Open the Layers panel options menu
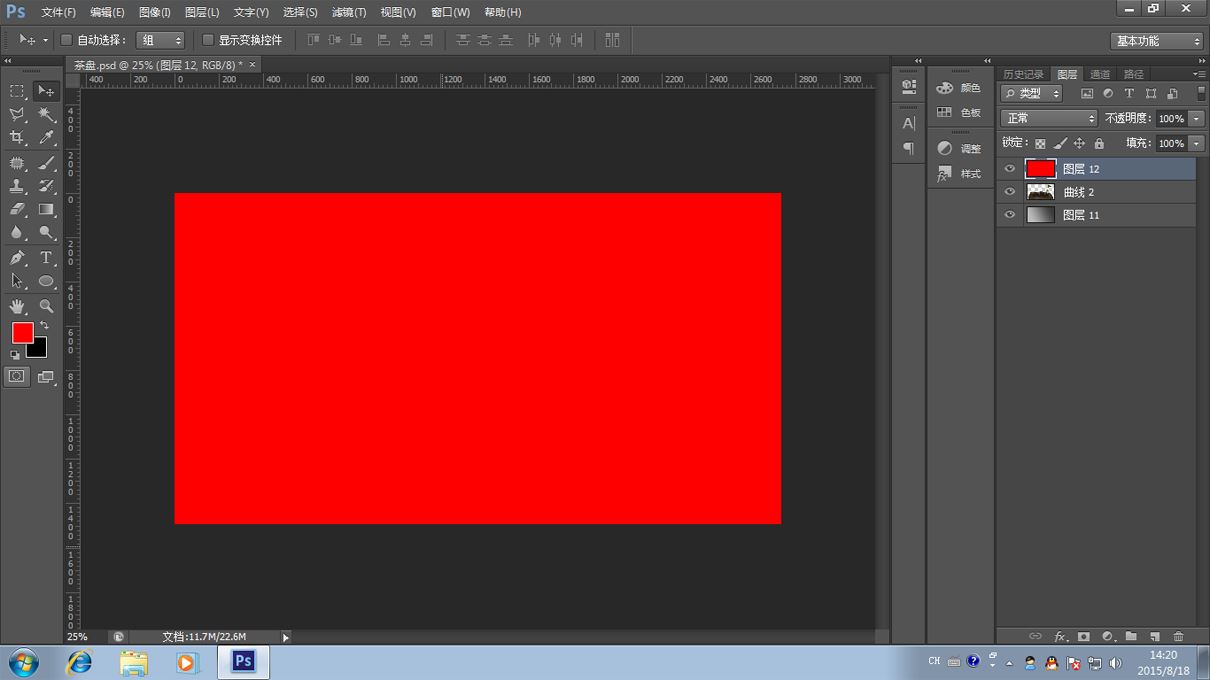Image resolution: width=1210 pixels, height=680 pixels. point(1199,74)
